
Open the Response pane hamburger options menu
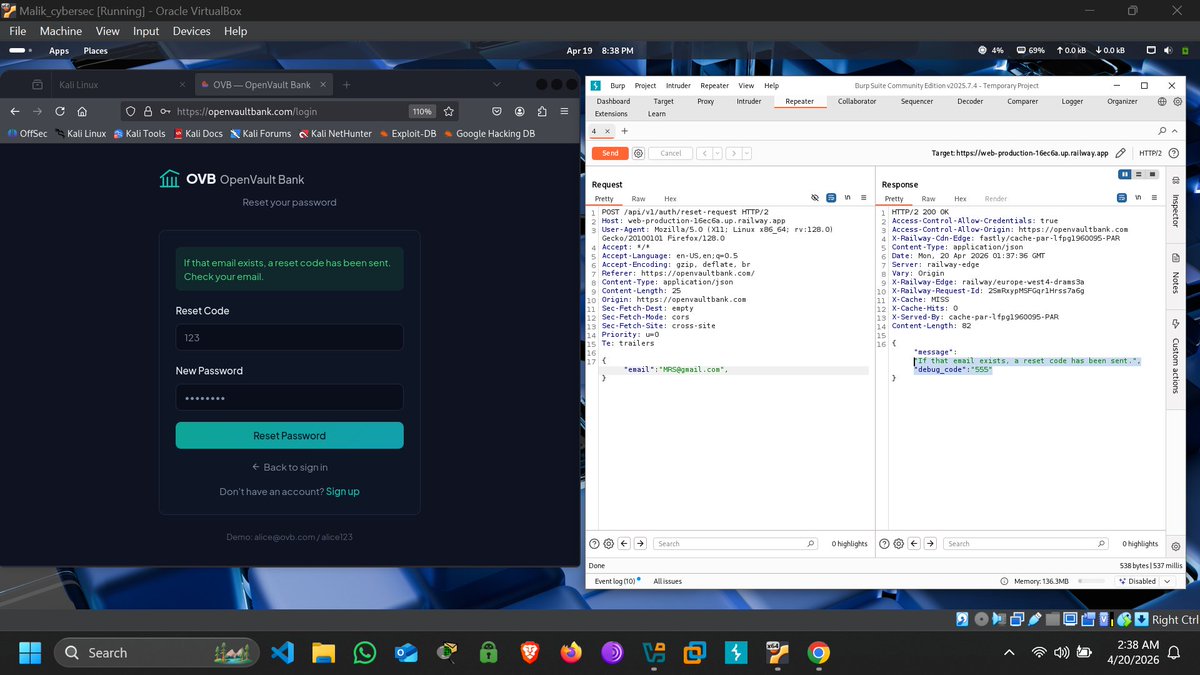(1153, 199)
